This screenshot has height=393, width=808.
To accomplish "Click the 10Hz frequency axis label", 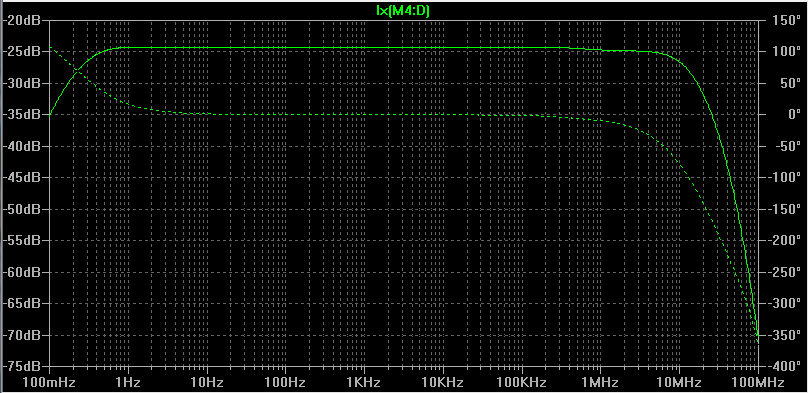I will [x=207, y=383].
